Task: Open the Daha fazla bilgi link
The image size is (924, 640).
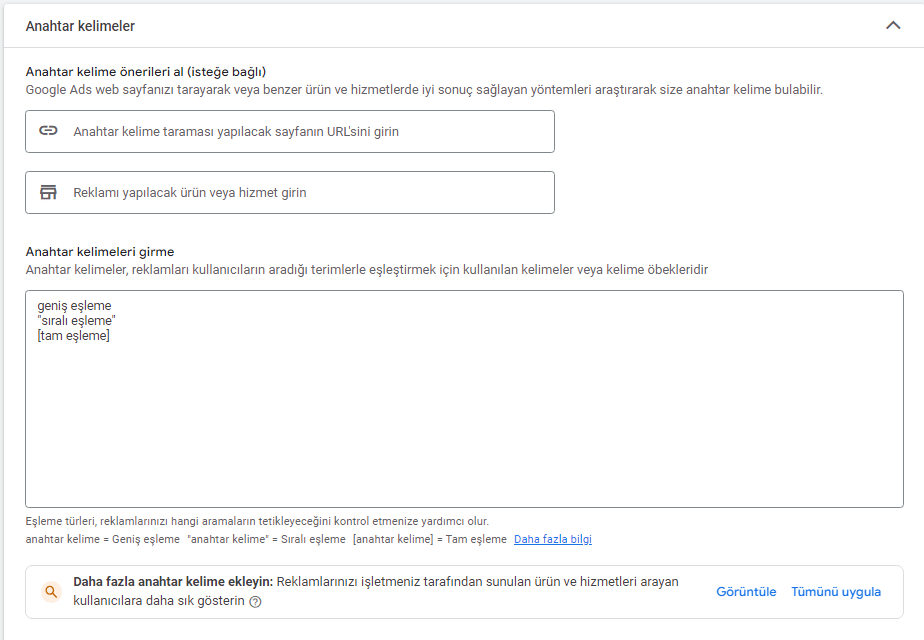Action: (x=553, y=539)
